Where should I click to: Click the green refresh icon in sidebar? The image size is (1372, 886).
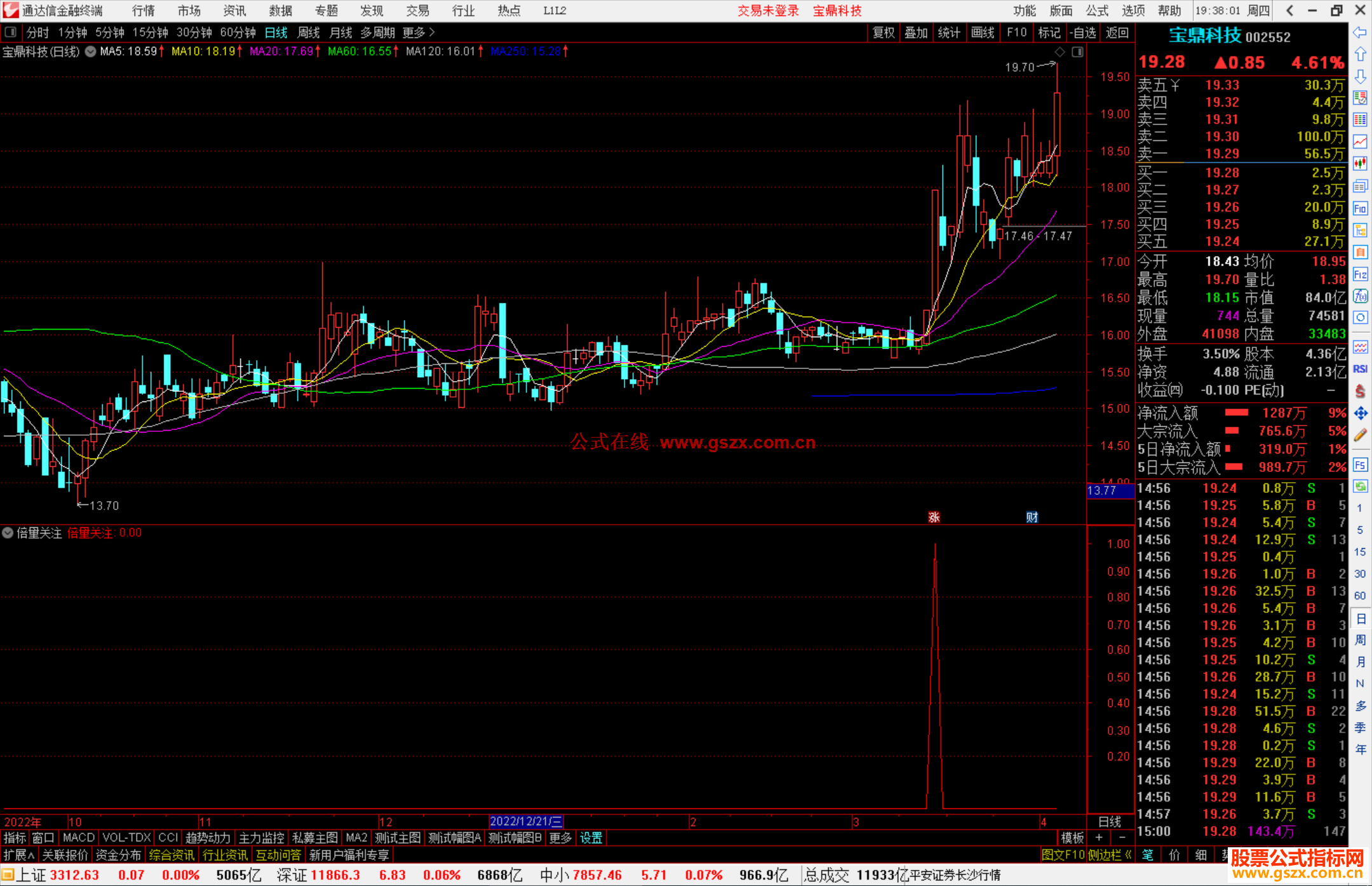pyautogui.click(x=1360, y=487)
